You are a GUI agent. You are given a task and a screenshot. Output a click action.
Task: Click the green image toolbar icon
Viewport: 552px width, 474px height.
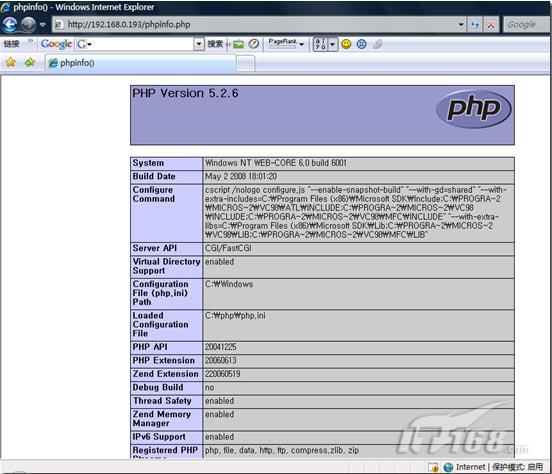[x=239, y=44]
